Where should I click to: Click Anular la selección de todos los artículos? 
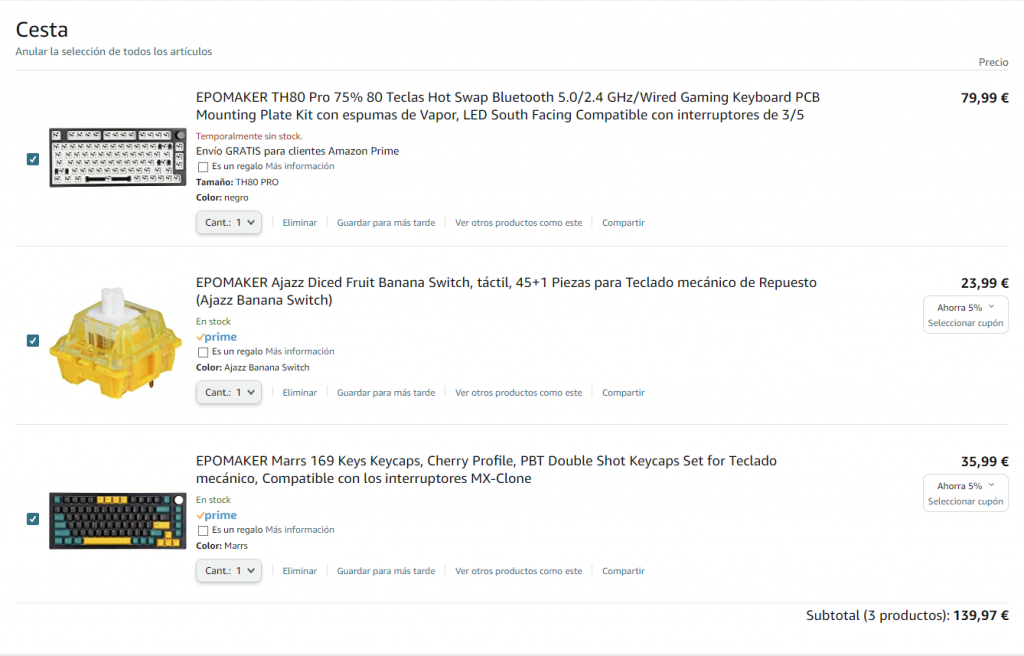pos(114,51)
